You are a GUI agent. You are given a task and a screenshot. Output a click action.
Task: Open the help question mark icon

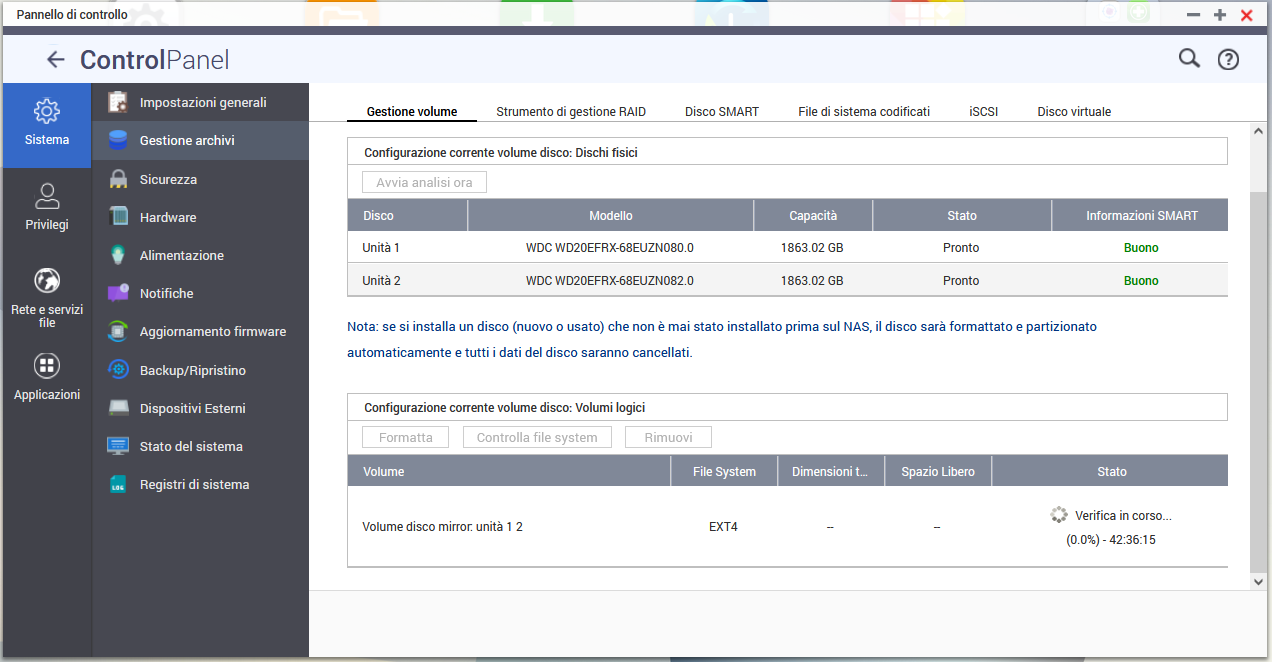1228,60
